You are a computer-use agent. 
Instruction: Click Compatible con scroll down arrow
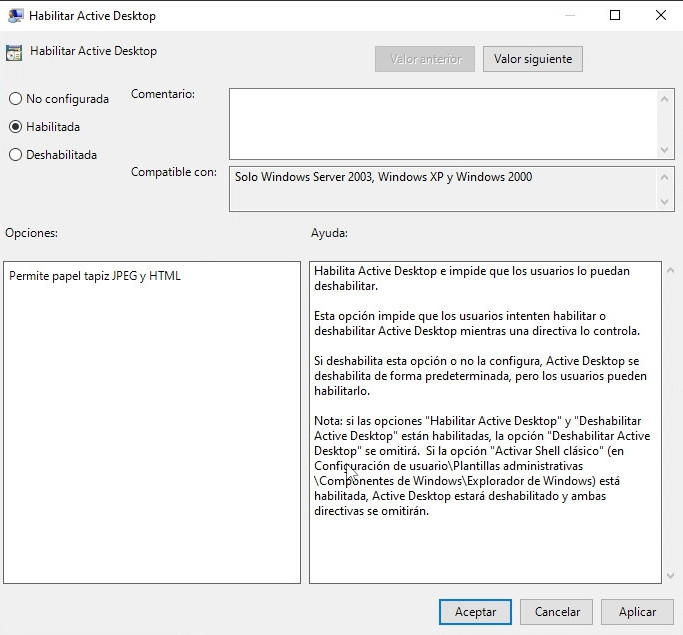coord(666,202)
